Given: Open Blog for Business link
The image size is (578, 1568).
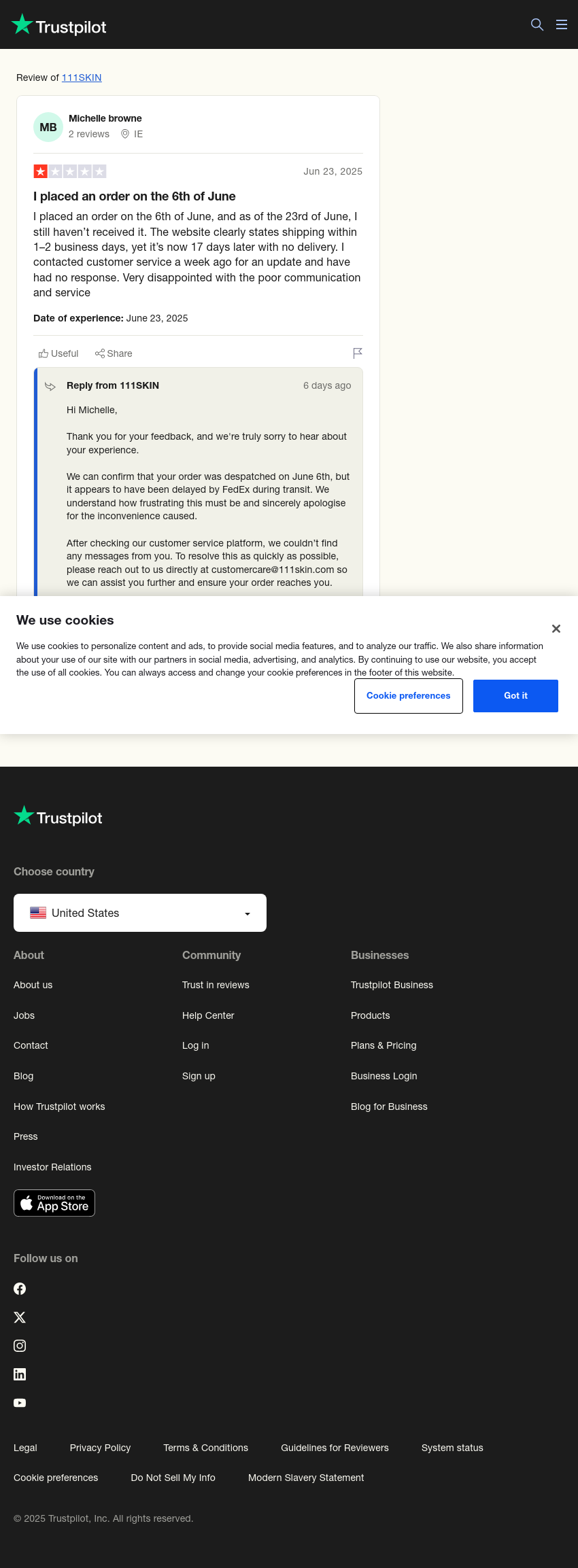Looking at the screenshot, I should click(389, 1107).
